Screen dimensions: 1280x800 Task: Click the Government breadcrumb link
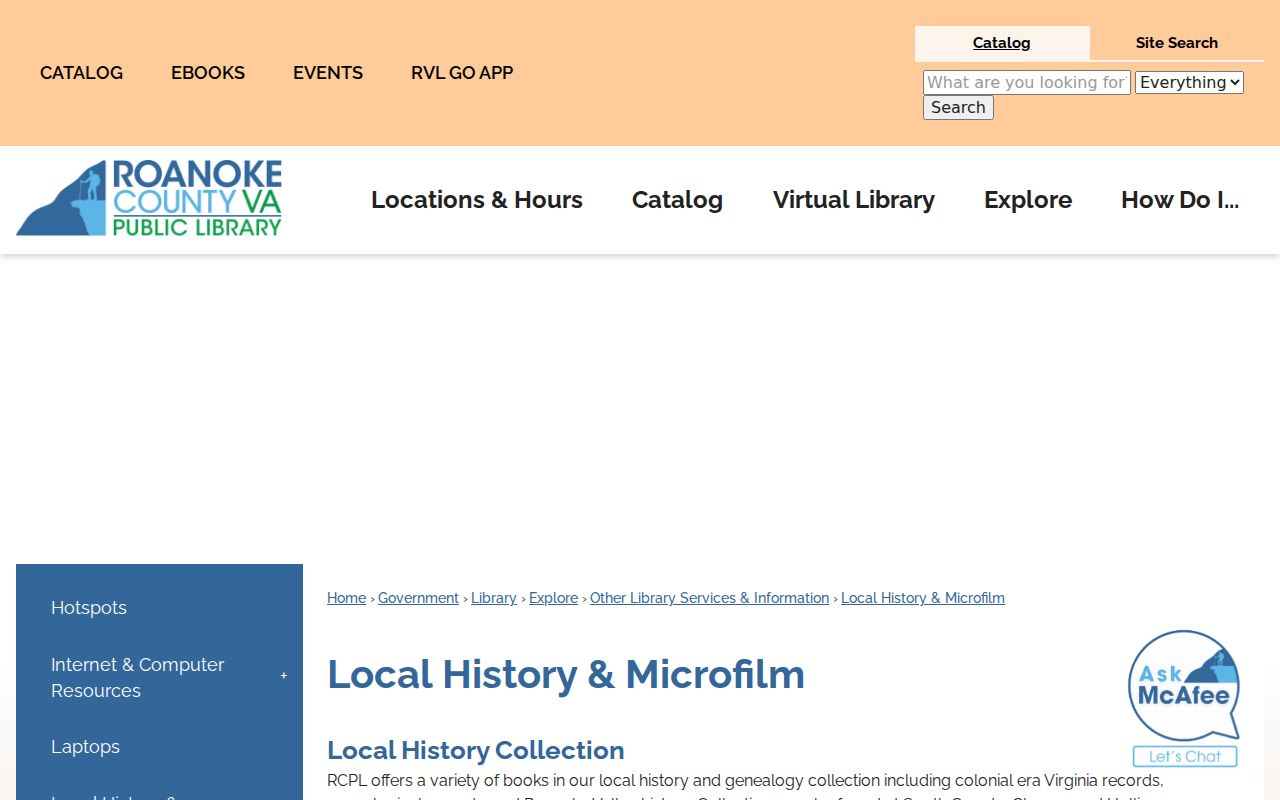[418, 598]
